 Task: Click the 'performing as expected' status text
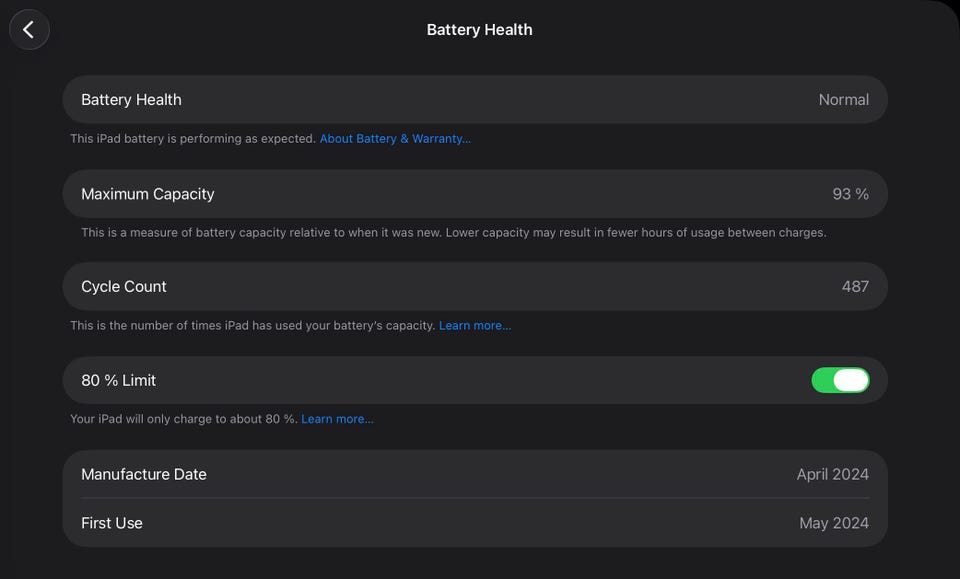[x=193, y=139]
